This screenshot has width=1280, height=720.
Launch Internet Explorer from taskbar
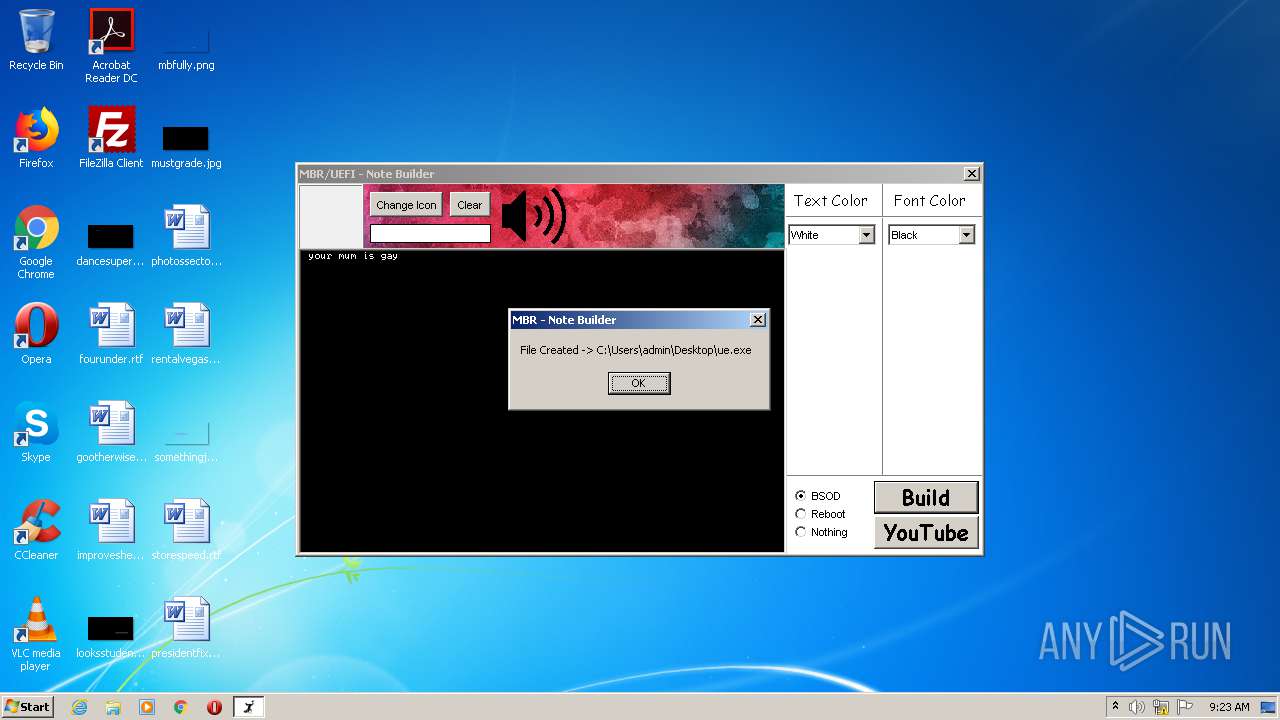pyautogui.click(x=80, y=707)
